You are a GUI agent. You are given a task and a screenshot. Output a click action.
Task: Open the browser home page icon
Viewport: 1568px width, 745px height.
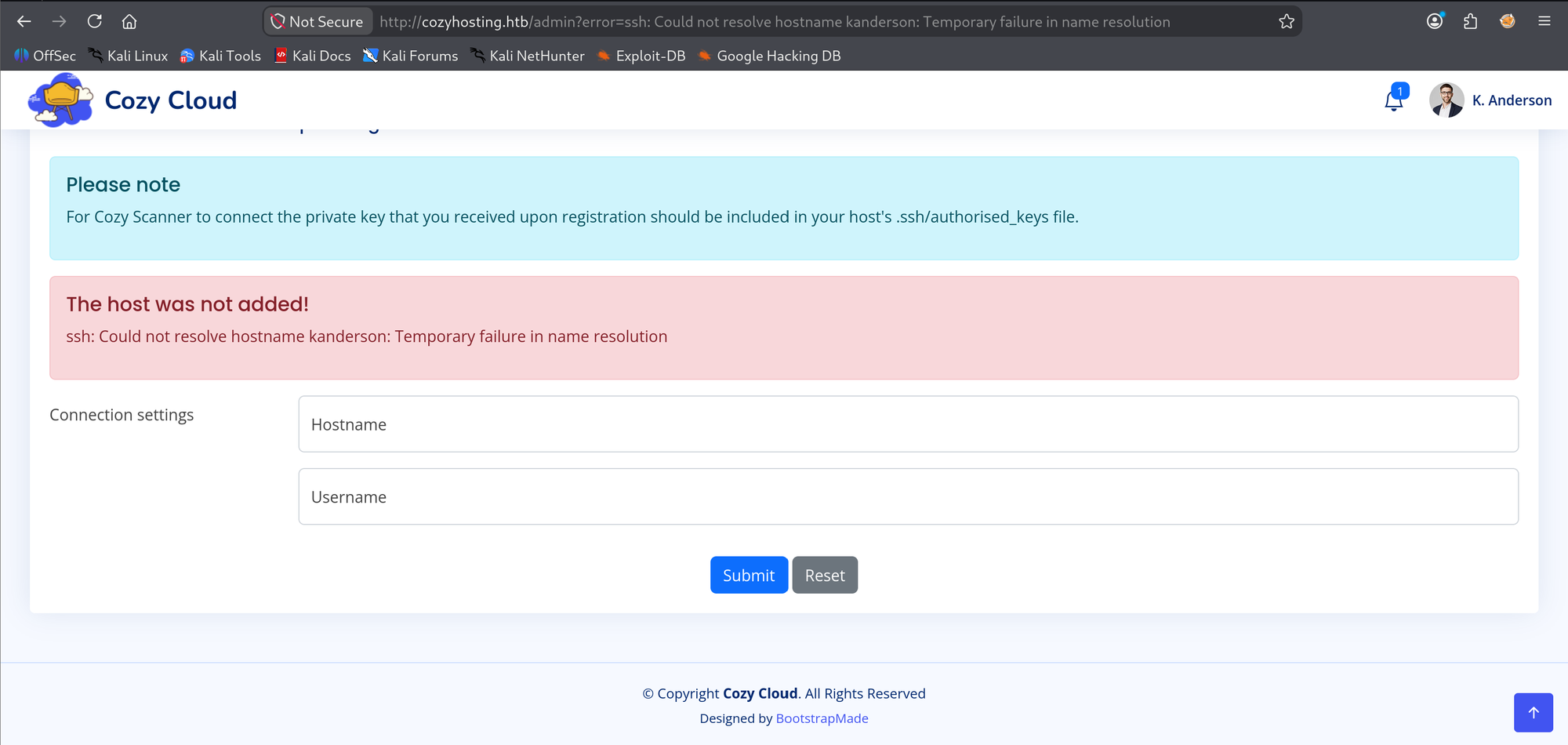[x=129, y=21]
